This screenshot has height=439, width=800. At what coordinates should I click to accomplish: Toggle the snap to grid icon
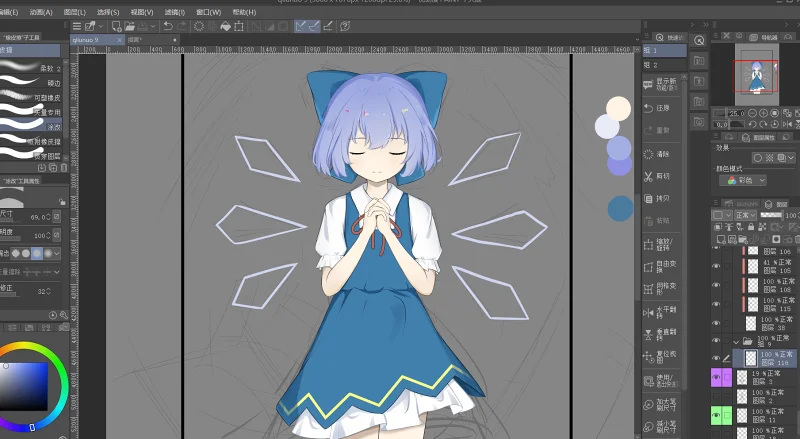[x=328, y=26]
